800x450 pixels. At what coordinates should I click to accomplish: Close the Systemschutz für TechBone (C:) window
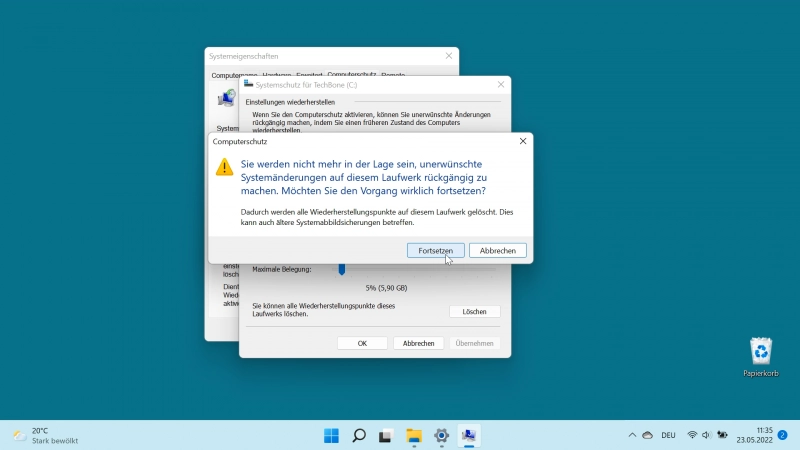[x=501, y=85]
